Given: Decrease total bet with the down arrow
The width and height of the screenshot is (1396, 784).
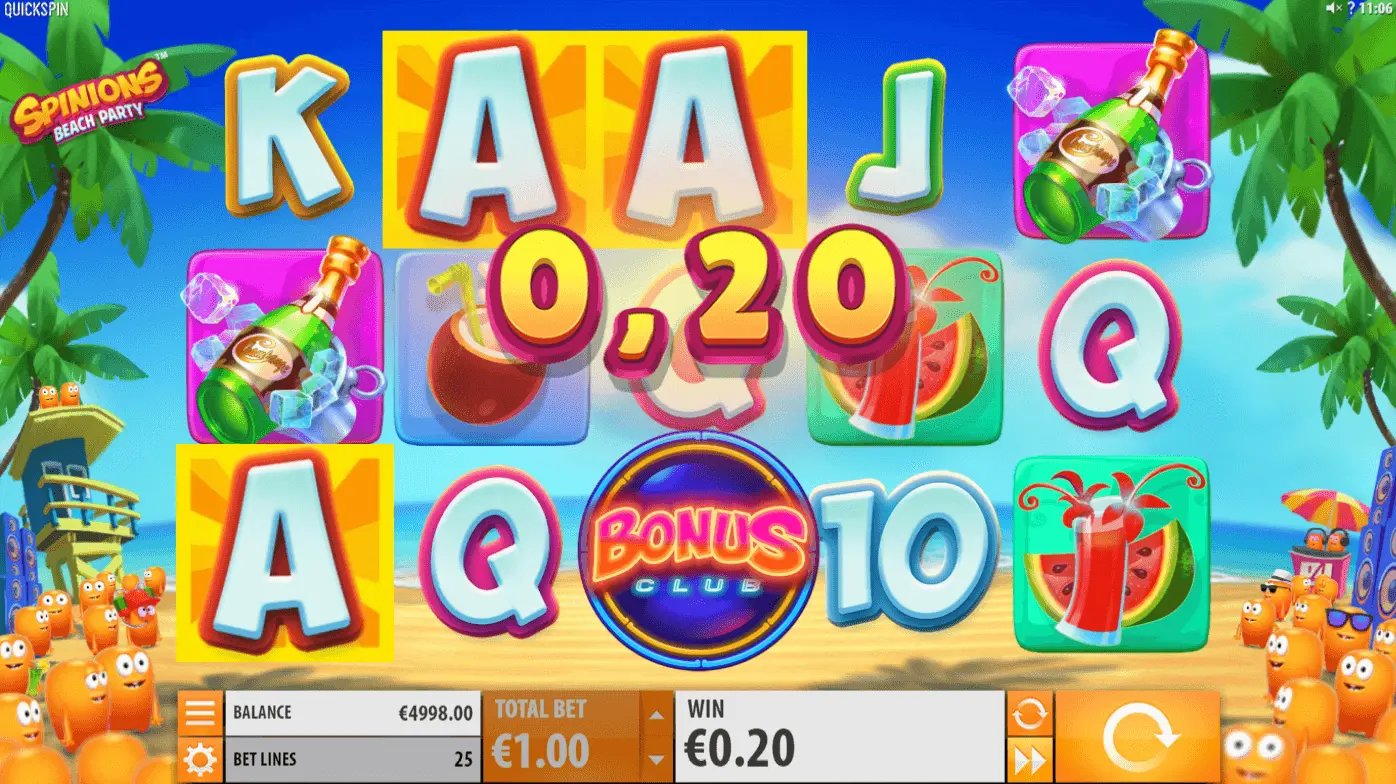Looking at the screenshot, I should pos(656,759).
